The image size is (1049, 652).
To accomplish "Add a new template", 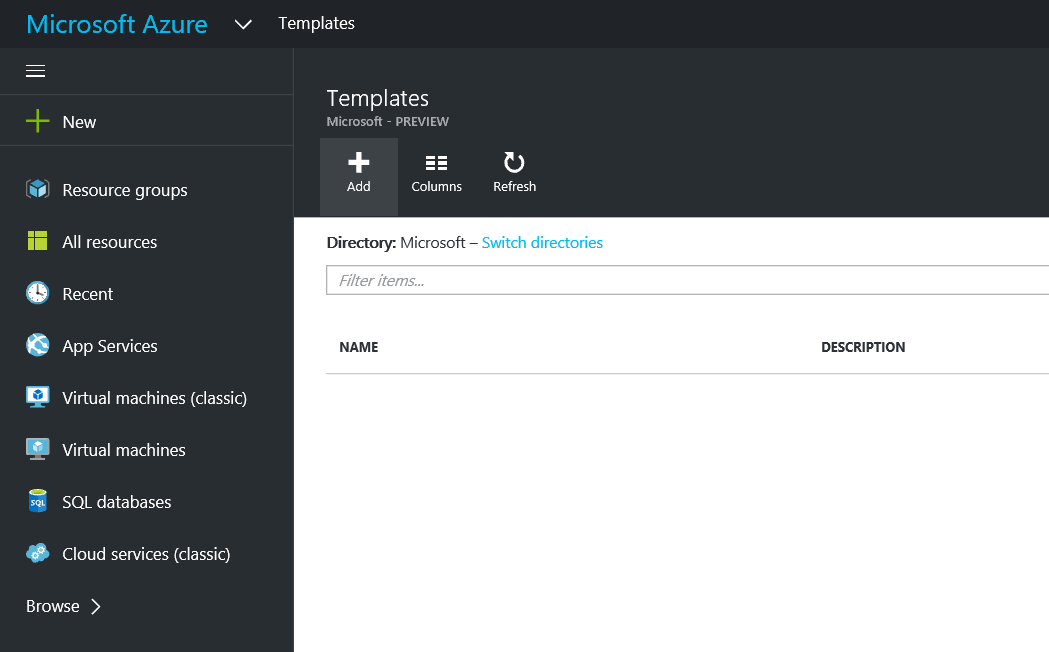I will pos(358,174).
